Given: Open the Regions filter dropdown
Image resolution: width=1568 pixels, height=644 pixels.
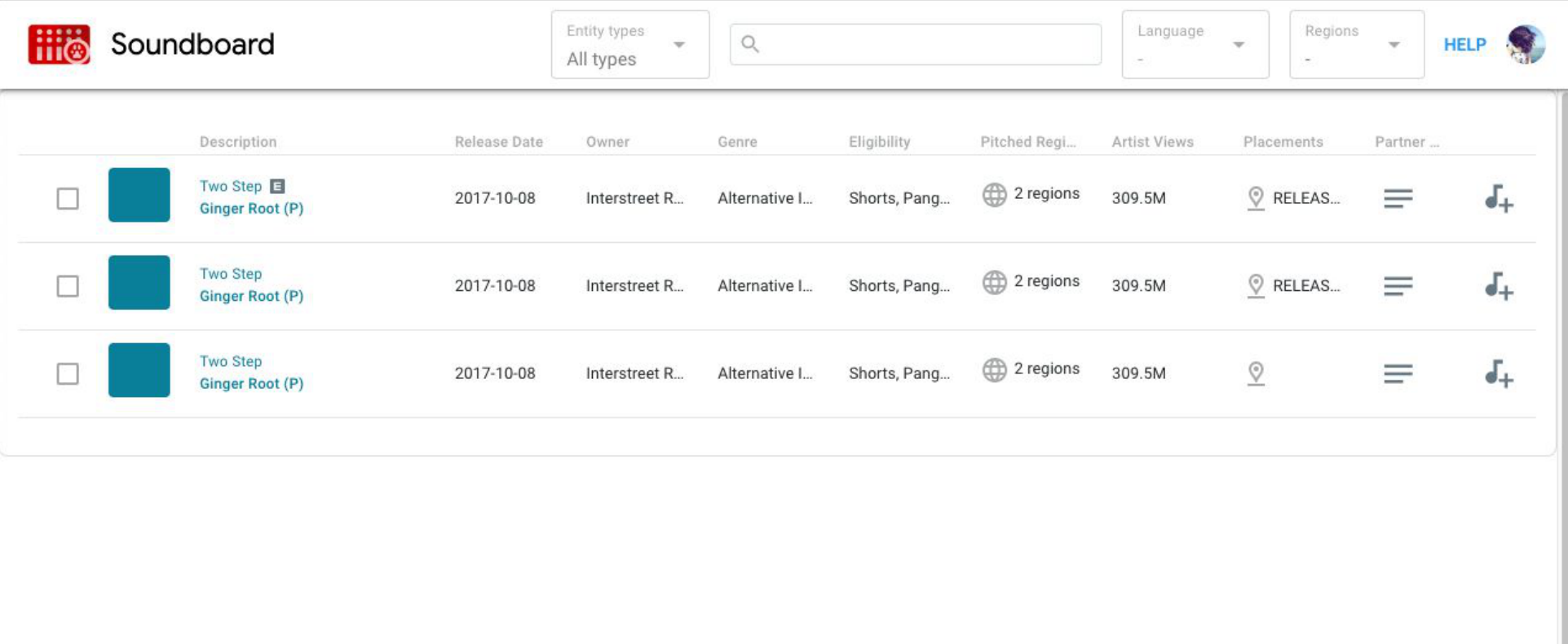Looking at the screenshot, I should 1357,44.
